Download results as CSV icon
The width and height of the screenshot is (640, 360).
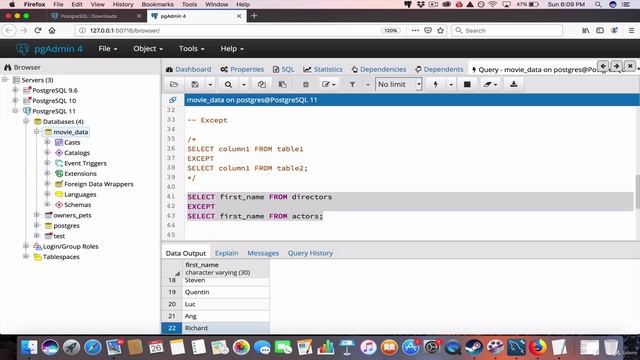tap(513, 84)
